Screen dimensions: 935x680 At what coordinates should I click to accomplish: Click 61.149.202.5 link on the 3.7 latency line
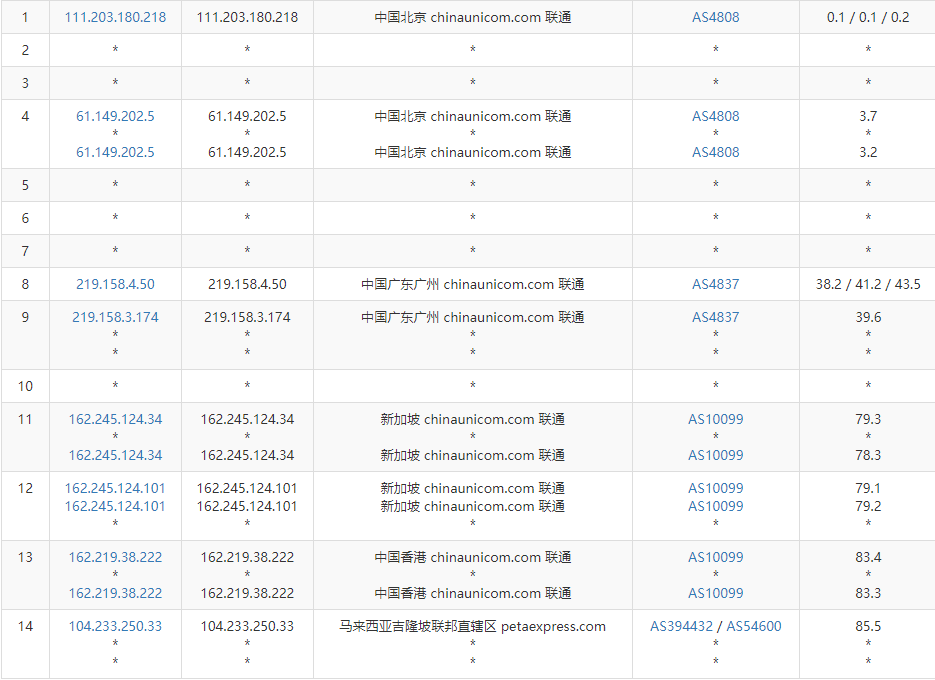pyautogui.click(x=115, y=116)
